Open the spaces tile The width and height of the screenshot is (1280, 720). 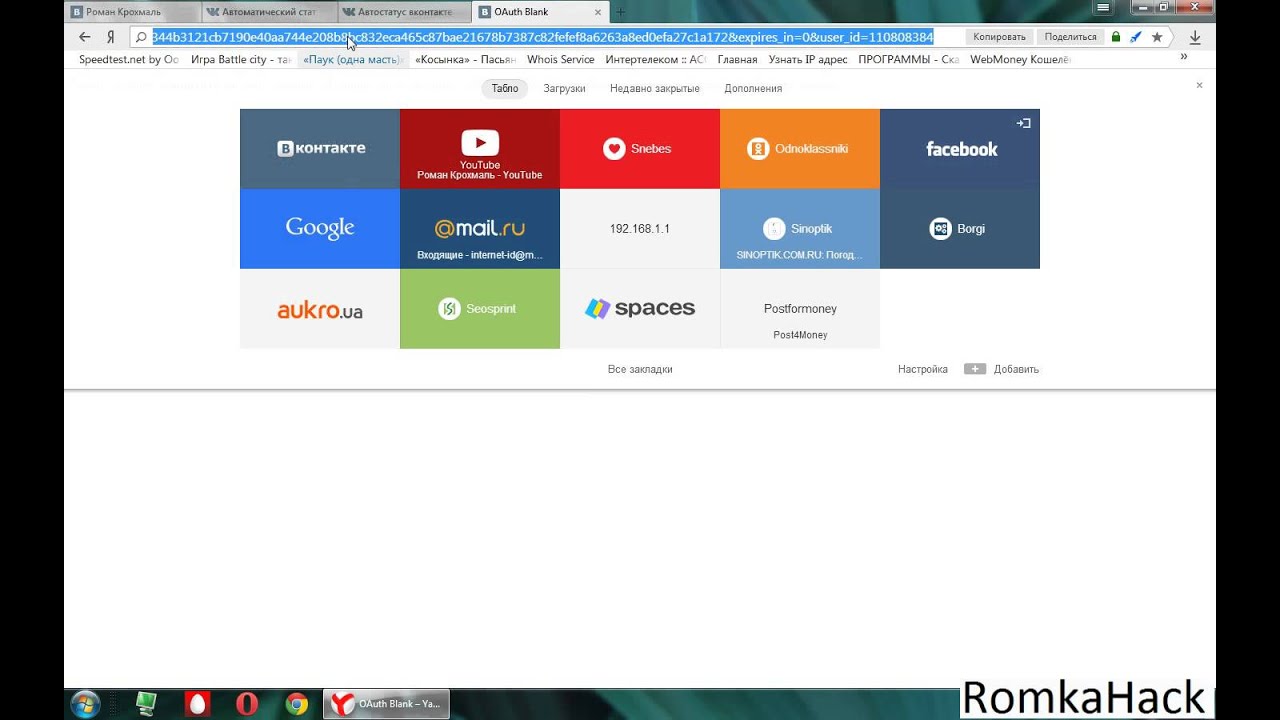click(x=640, y=309)
